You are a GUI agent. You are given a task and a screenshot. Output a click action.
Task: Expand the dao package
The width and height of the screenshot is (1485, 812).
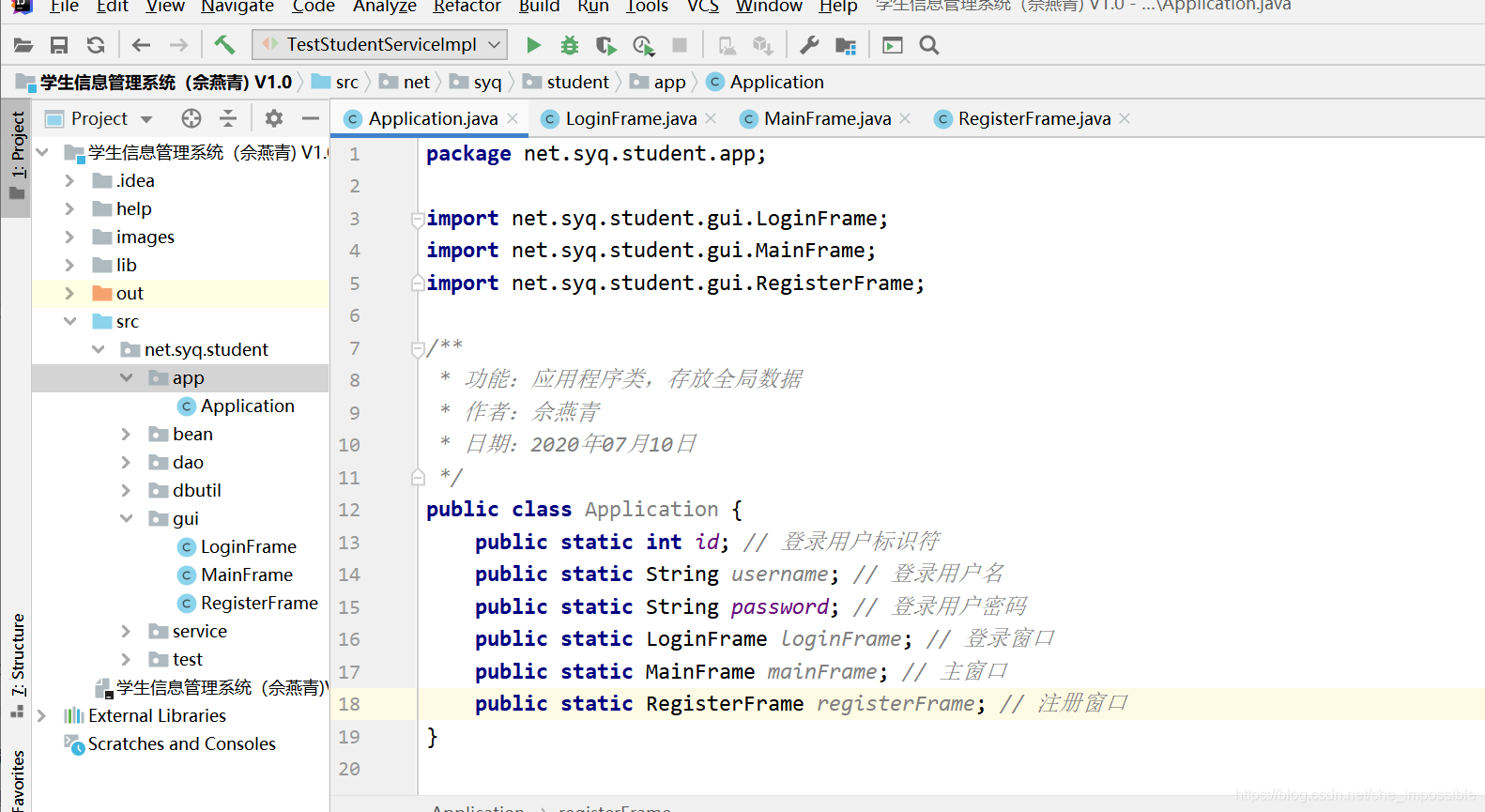point(126,462)
